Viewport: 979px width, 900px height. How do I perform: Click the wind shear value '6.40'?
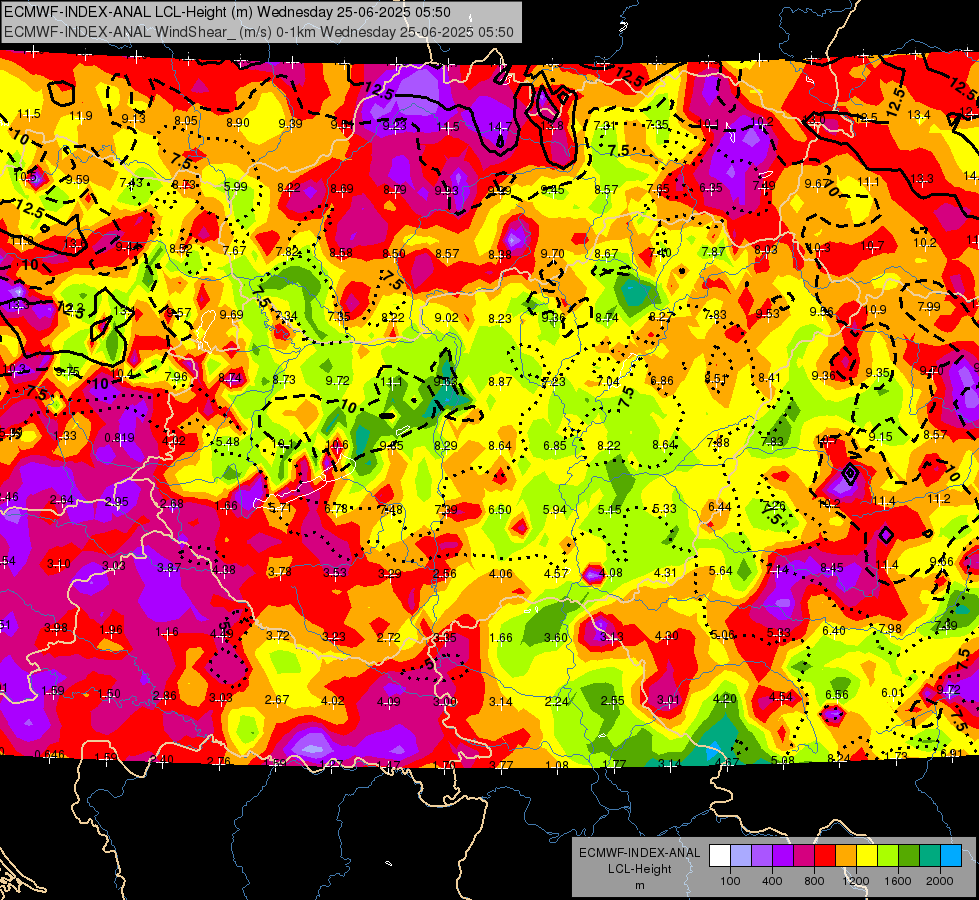[834, 630]
